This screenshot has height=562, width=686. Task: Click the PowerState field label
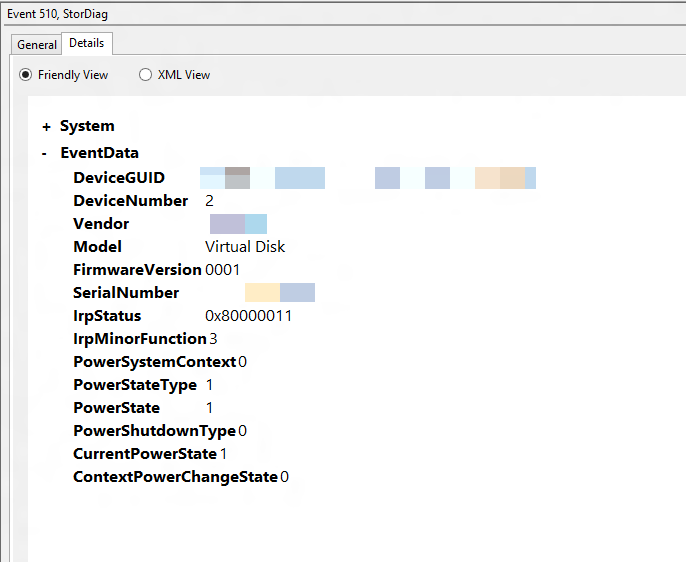point(117,408)
